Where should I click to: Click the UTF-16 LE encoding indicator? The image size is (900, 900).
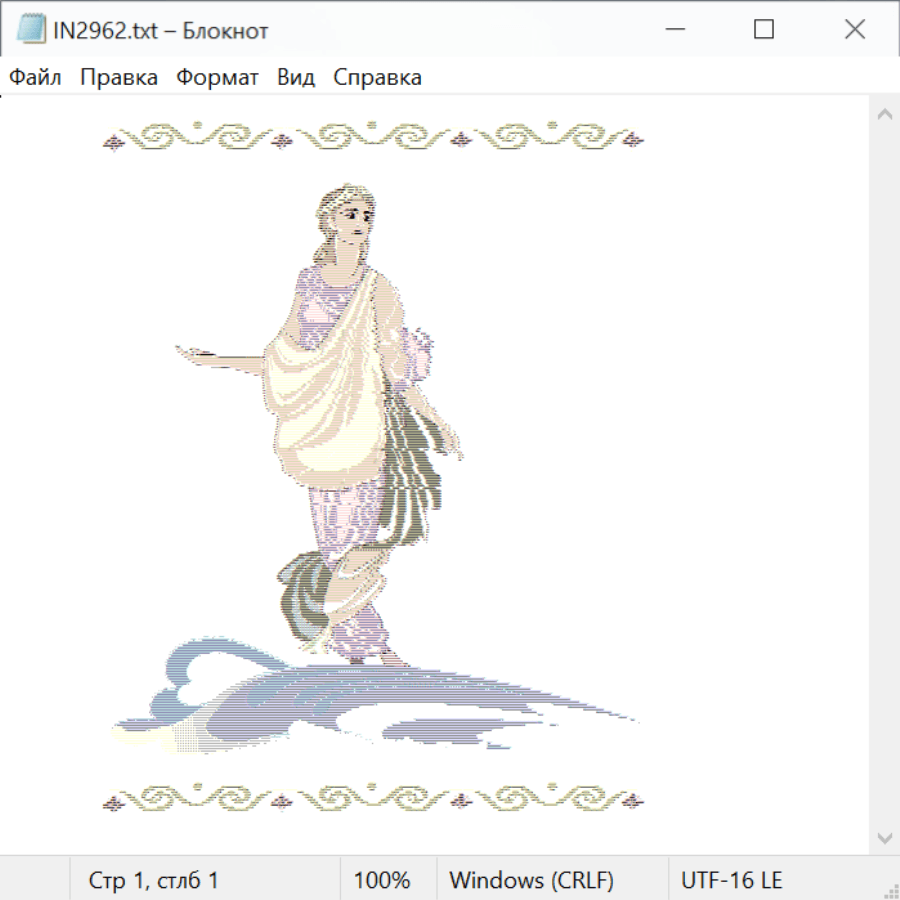tap(732, 880)
